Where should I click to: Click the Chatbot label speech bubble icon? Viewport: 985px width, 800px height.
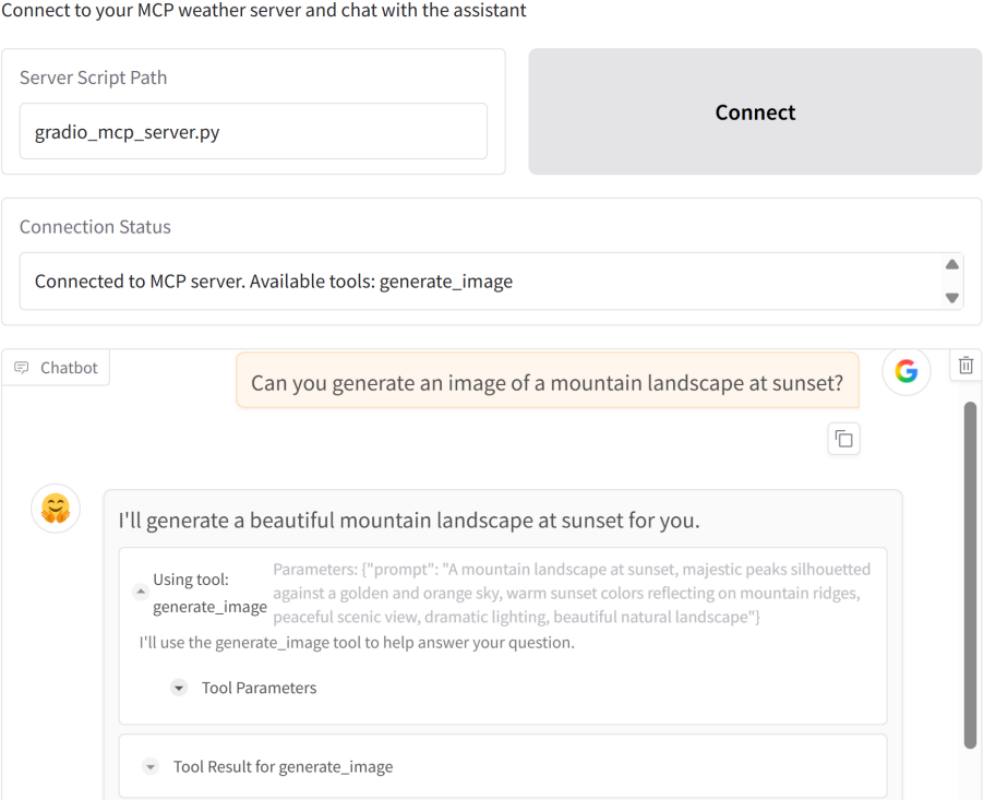[x=21, y=367]
